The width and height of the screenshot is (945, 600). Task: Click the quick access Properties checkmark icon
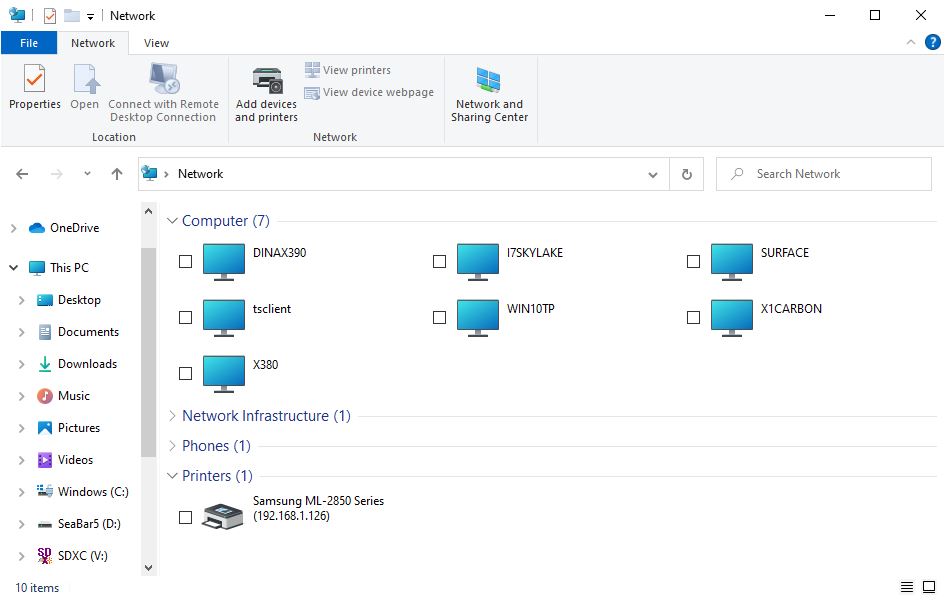[50, 16]
